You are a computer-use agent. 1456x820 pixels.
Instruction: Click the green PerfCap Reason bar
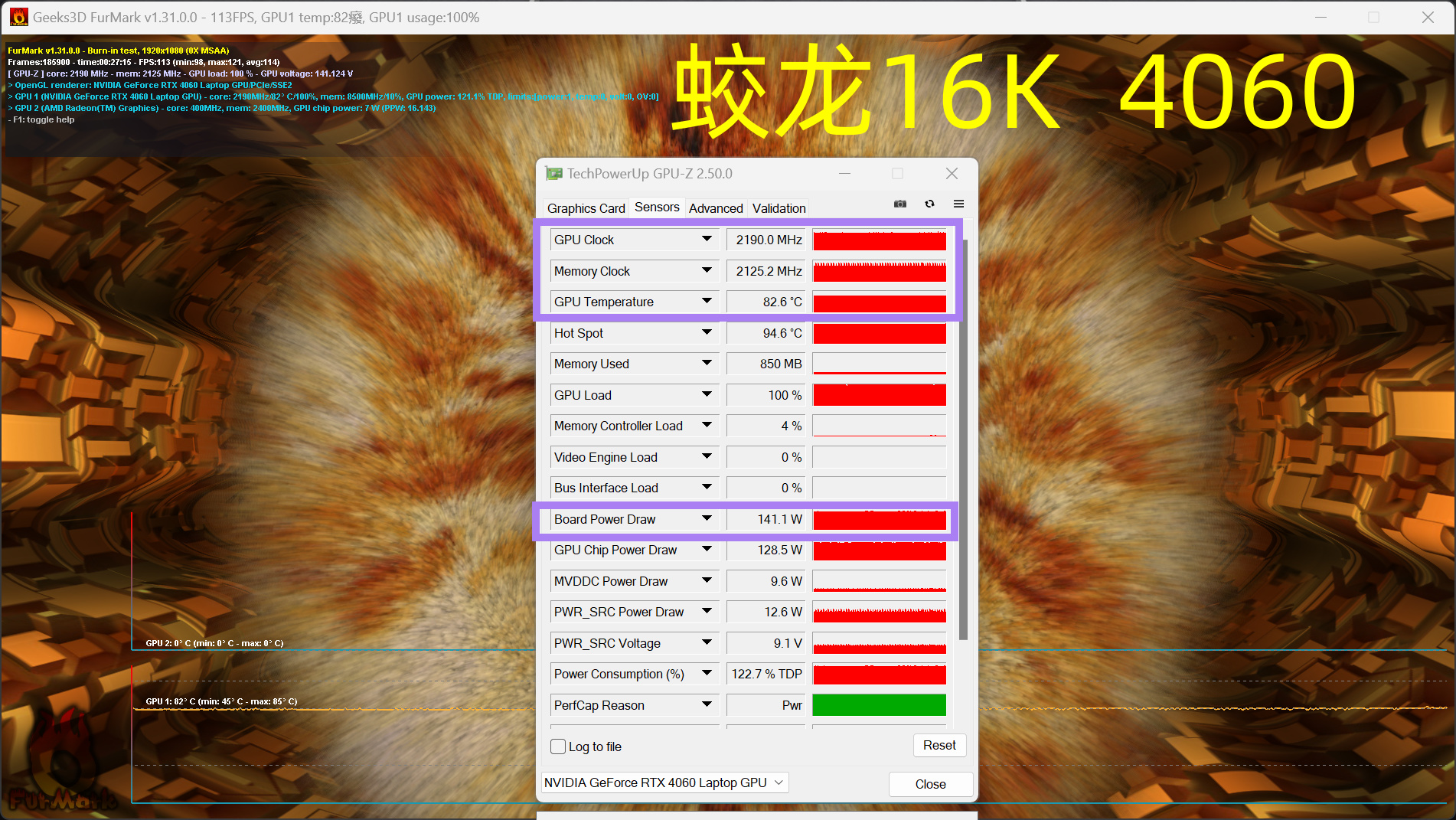[x=880, y=705]
